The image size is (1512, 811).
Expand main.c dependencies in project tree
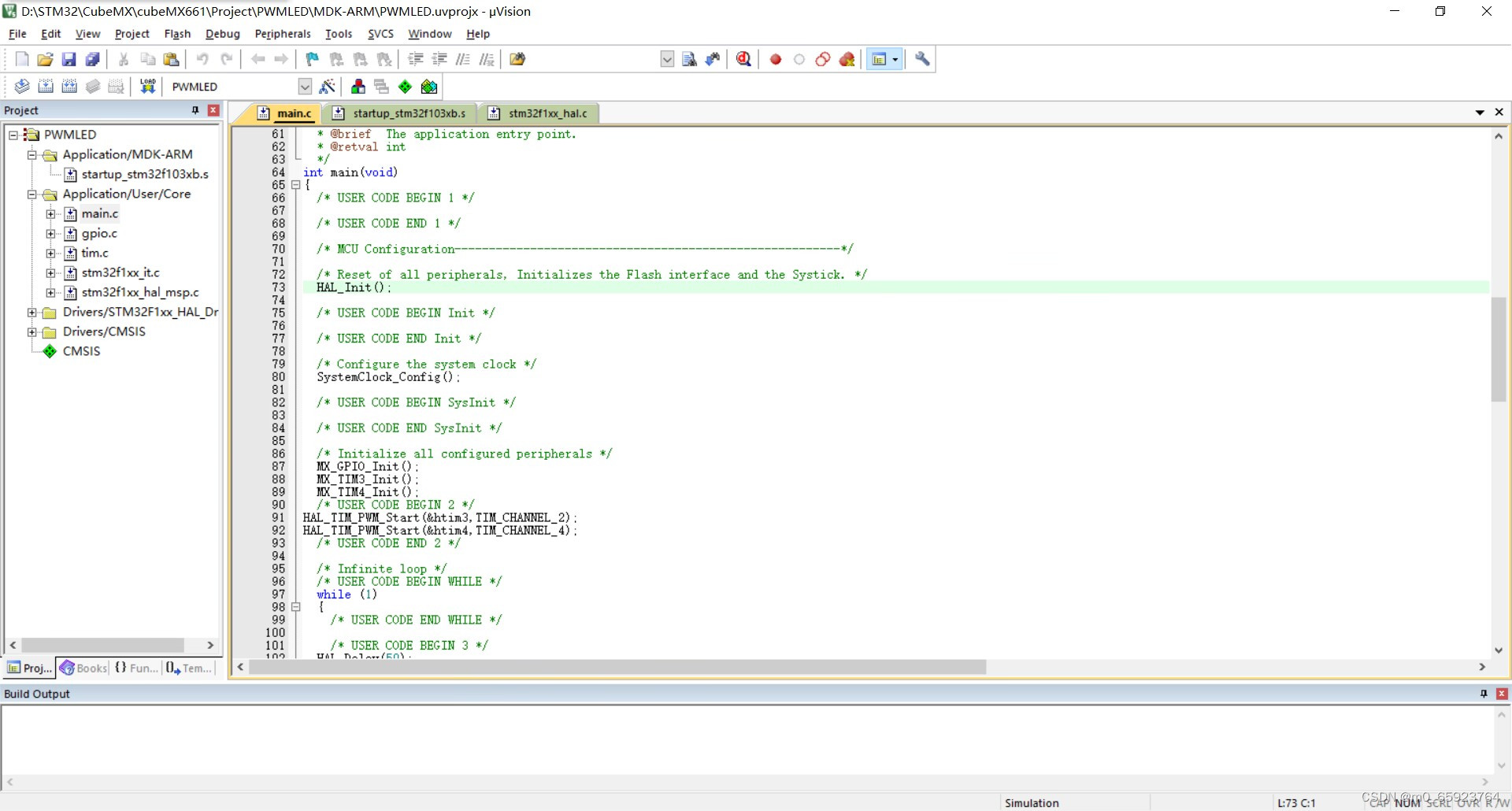[51, 213]
